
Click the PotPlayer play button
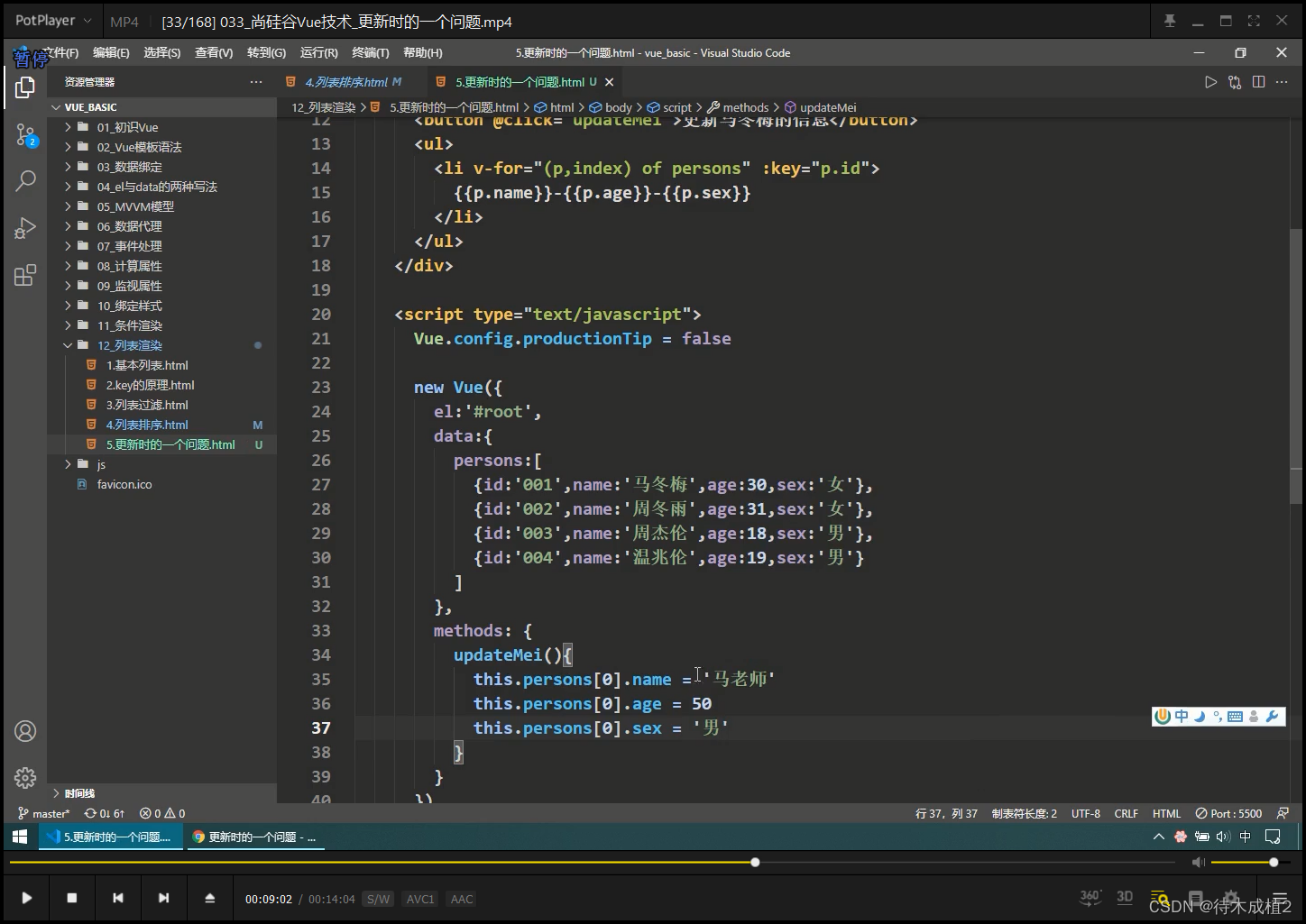pos(26,898)
